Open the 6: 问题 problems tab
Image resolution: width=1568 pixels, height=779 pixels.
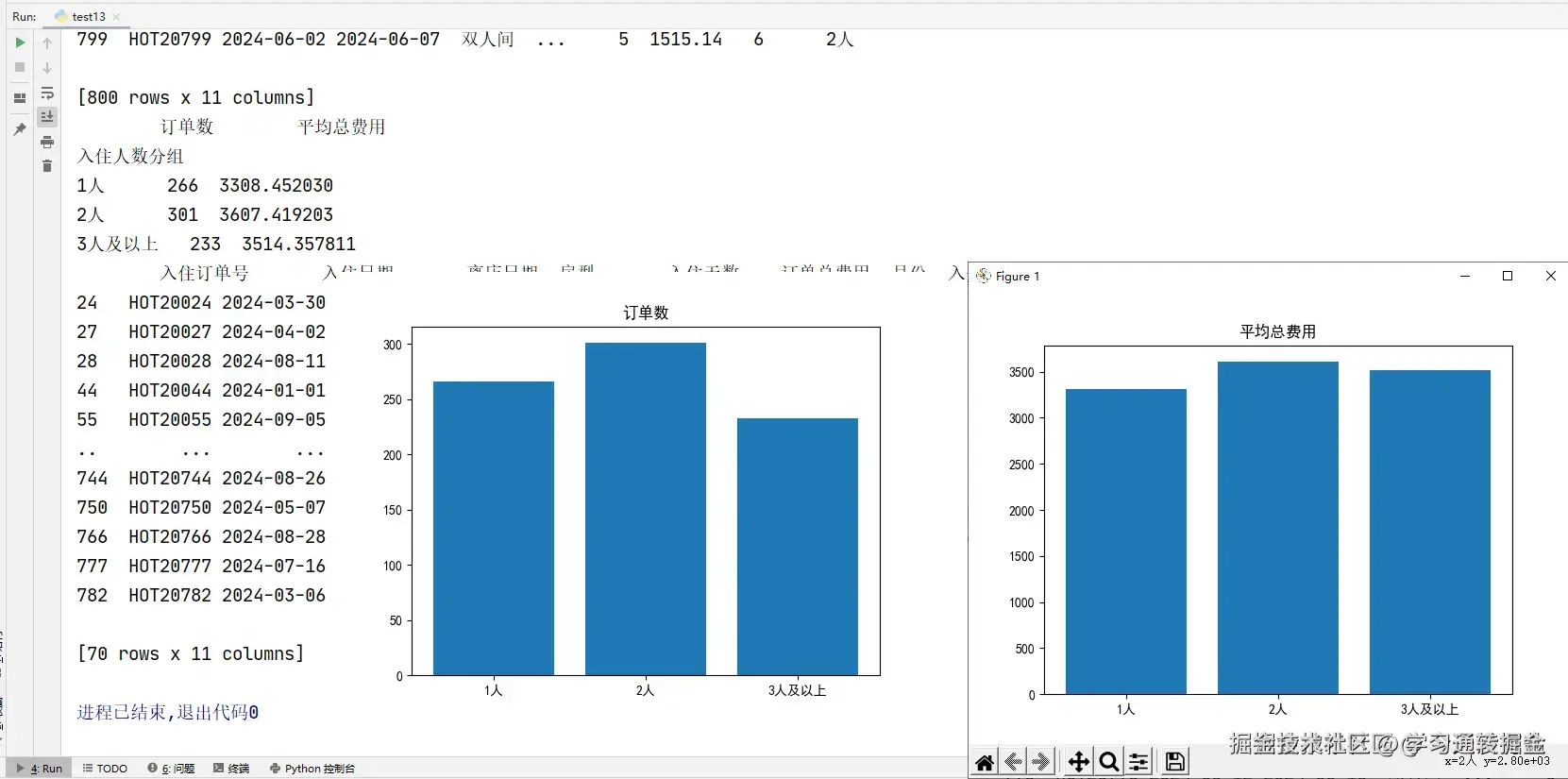[x=171, y=769]
